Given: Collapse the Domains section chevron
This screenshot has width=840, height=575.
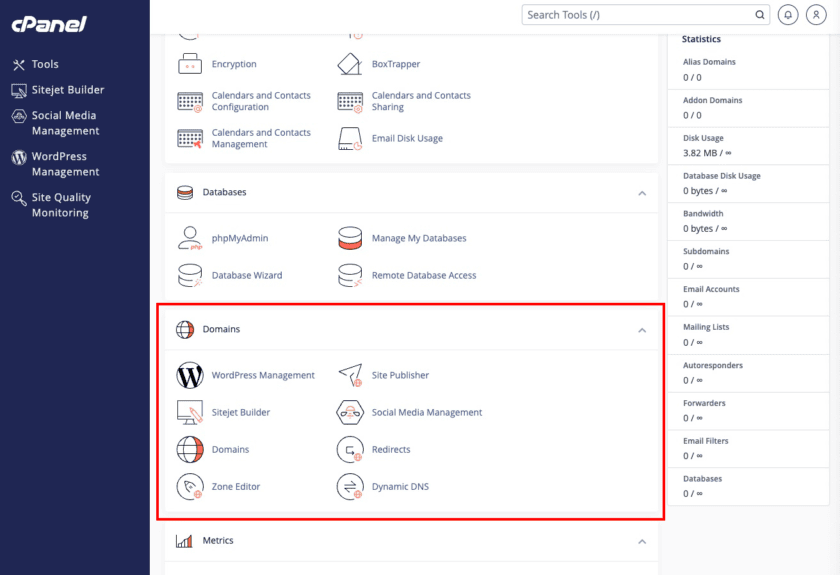Looking at the screenshot, I should [642, 330].
